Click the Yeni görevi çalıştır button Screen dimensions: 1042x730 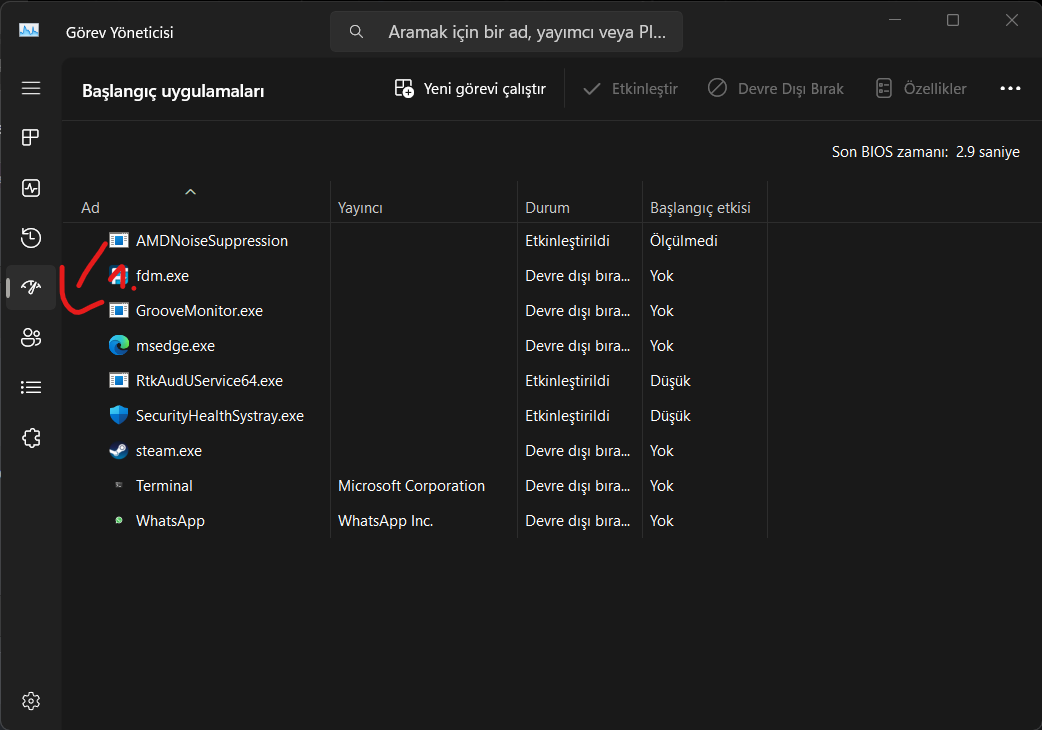coord(470,89)
